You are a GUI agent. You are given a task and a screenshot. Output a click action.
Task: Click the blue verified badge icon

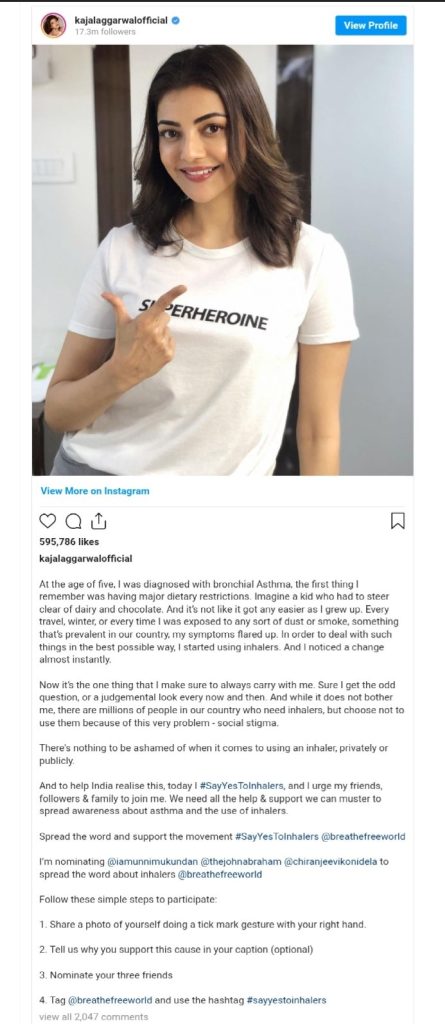(176, 21)
